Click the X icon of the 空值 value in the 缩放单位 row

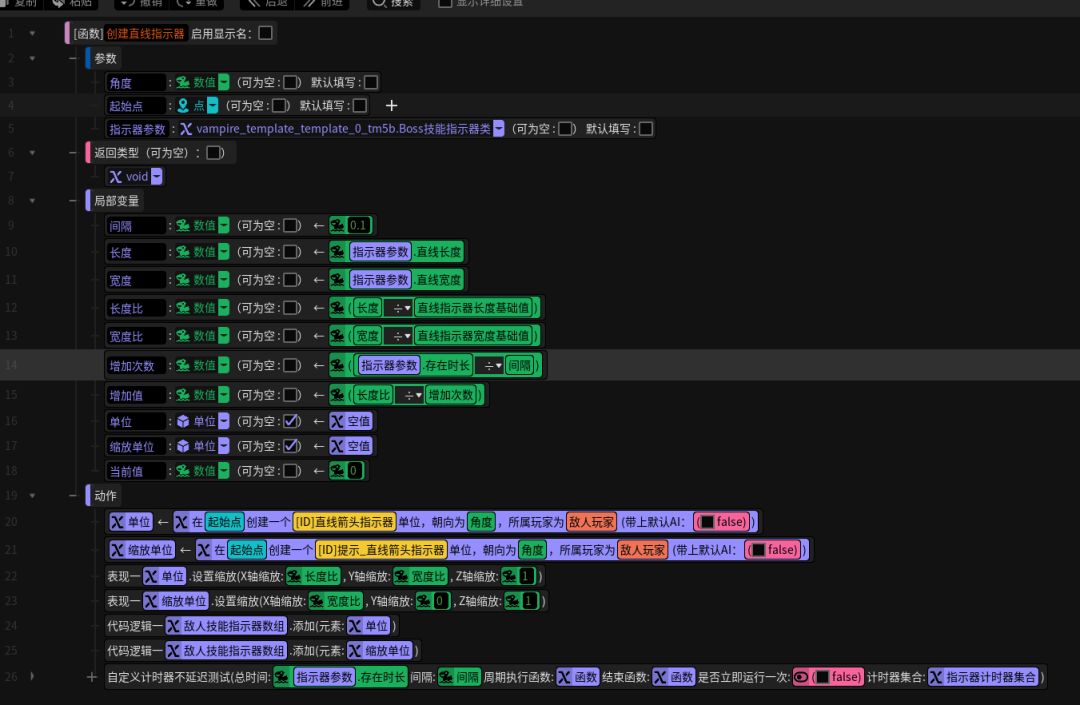pos(337,446)
